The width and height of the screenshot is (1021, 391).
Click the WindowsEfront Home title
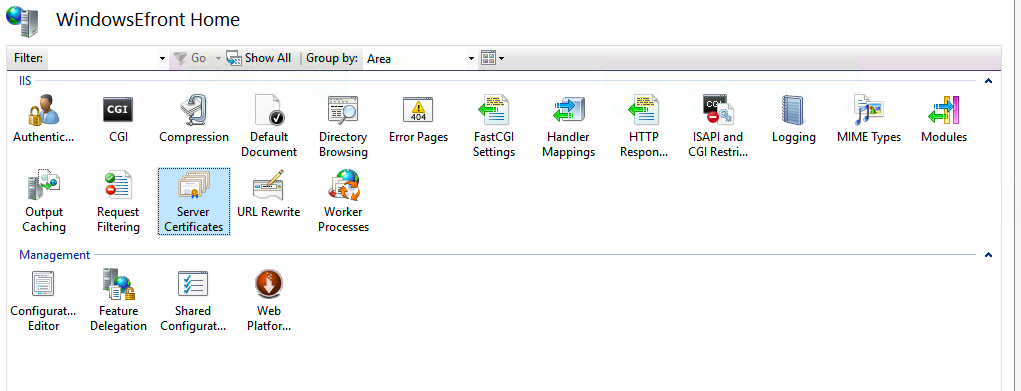148,20
